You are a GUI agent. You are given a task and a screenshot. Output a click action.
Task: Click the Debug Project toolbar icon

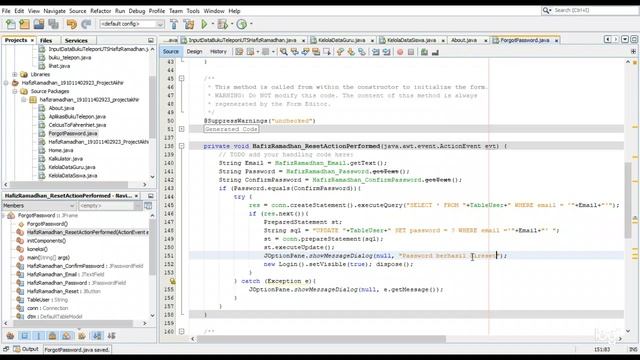[222, 24]
